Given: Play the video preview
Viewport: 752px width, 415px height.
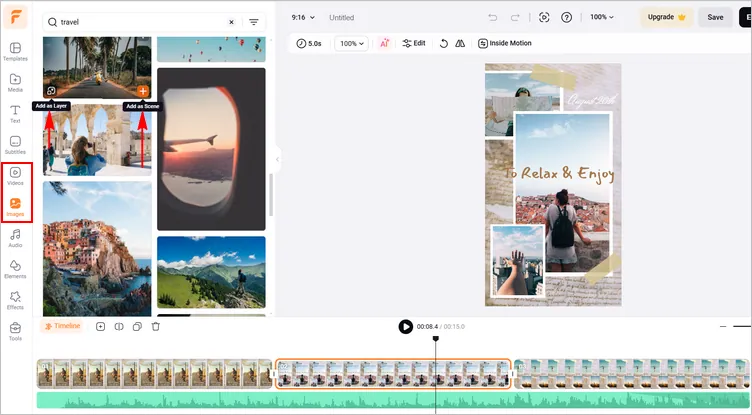Looking at the screenshot, I should click(405, 327).
